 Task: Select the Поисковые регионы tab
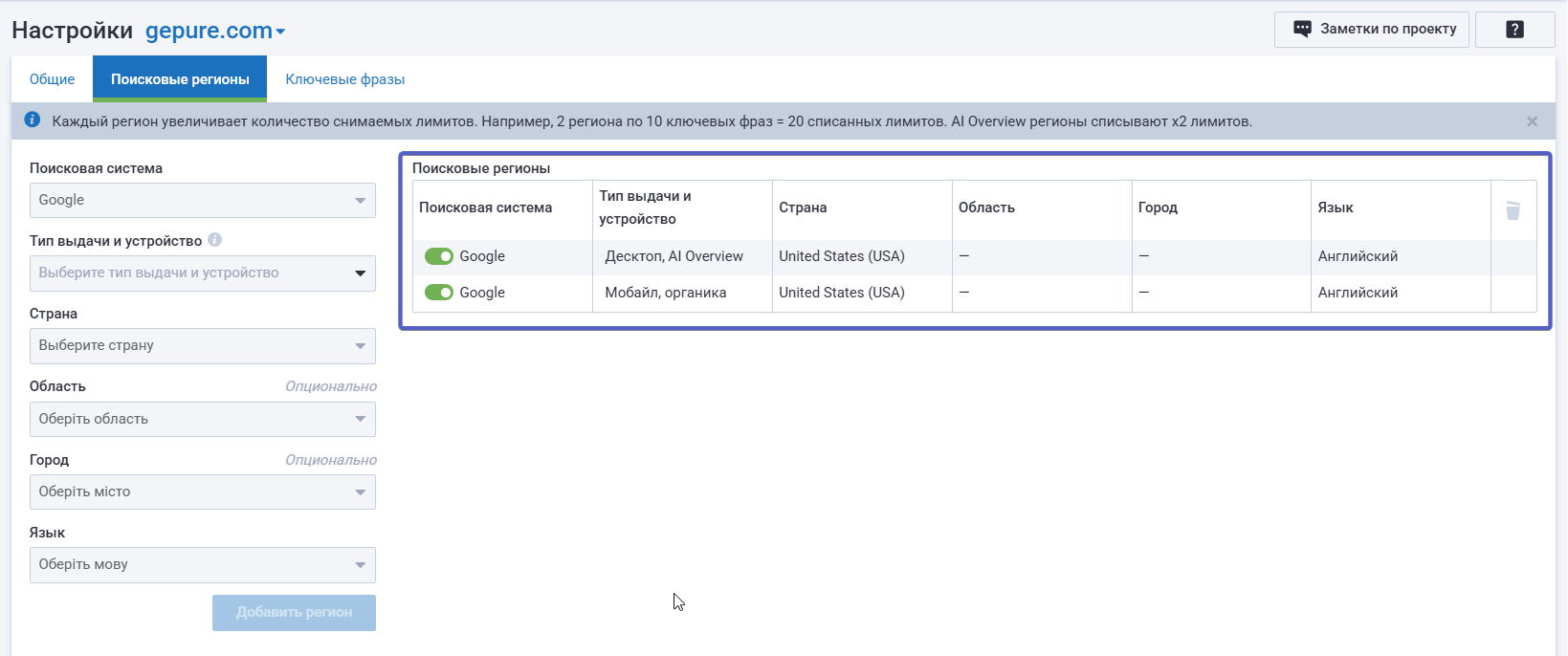click(180, 79)
